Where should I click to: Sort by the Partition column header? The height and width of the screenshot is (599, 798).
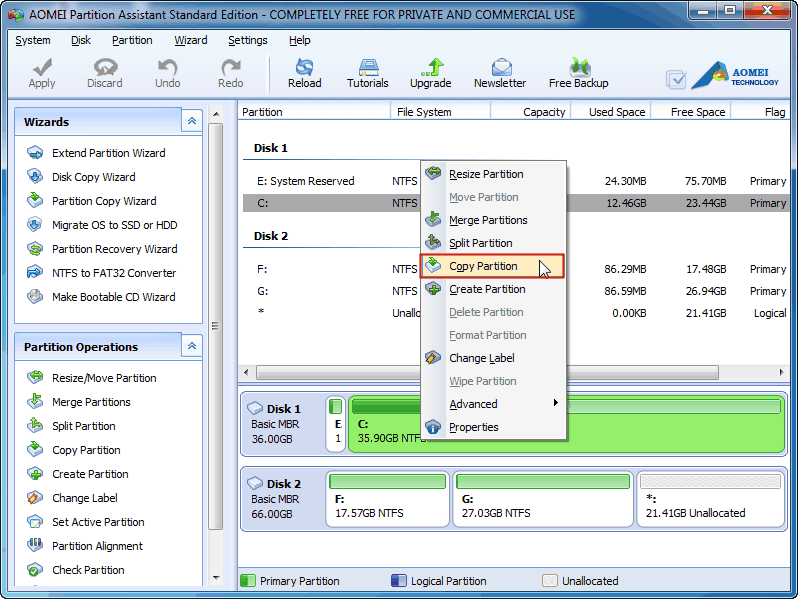[314, 112]
